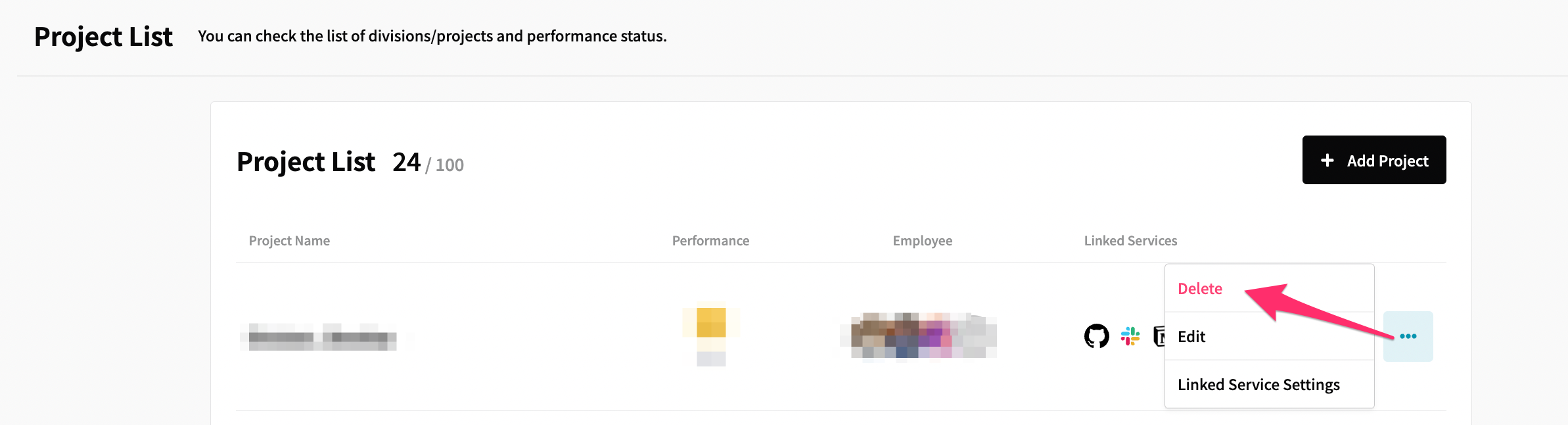The image size is (1568, 425).
Task: Click the Slack linked service icon
Action: (1130, 336)
